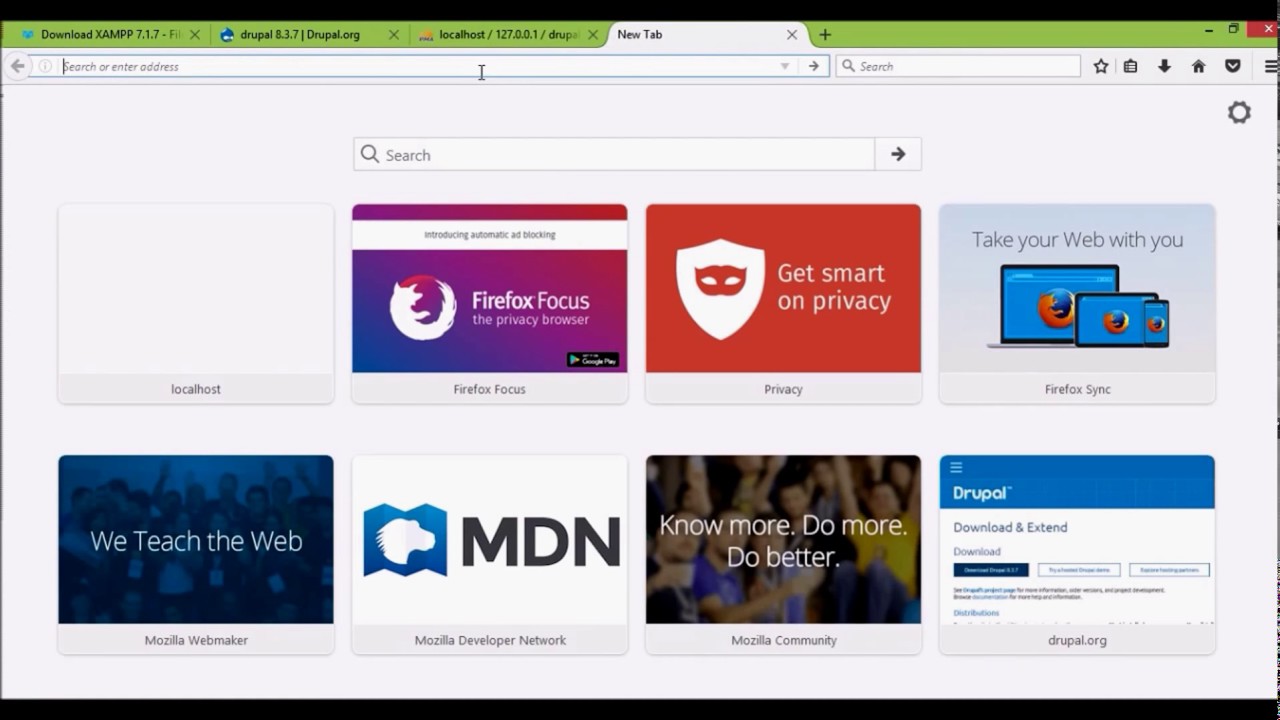Open the Downloads arrow icon
The width and height of the screenshot is (1280, 720).
[x=1164, y=66]
